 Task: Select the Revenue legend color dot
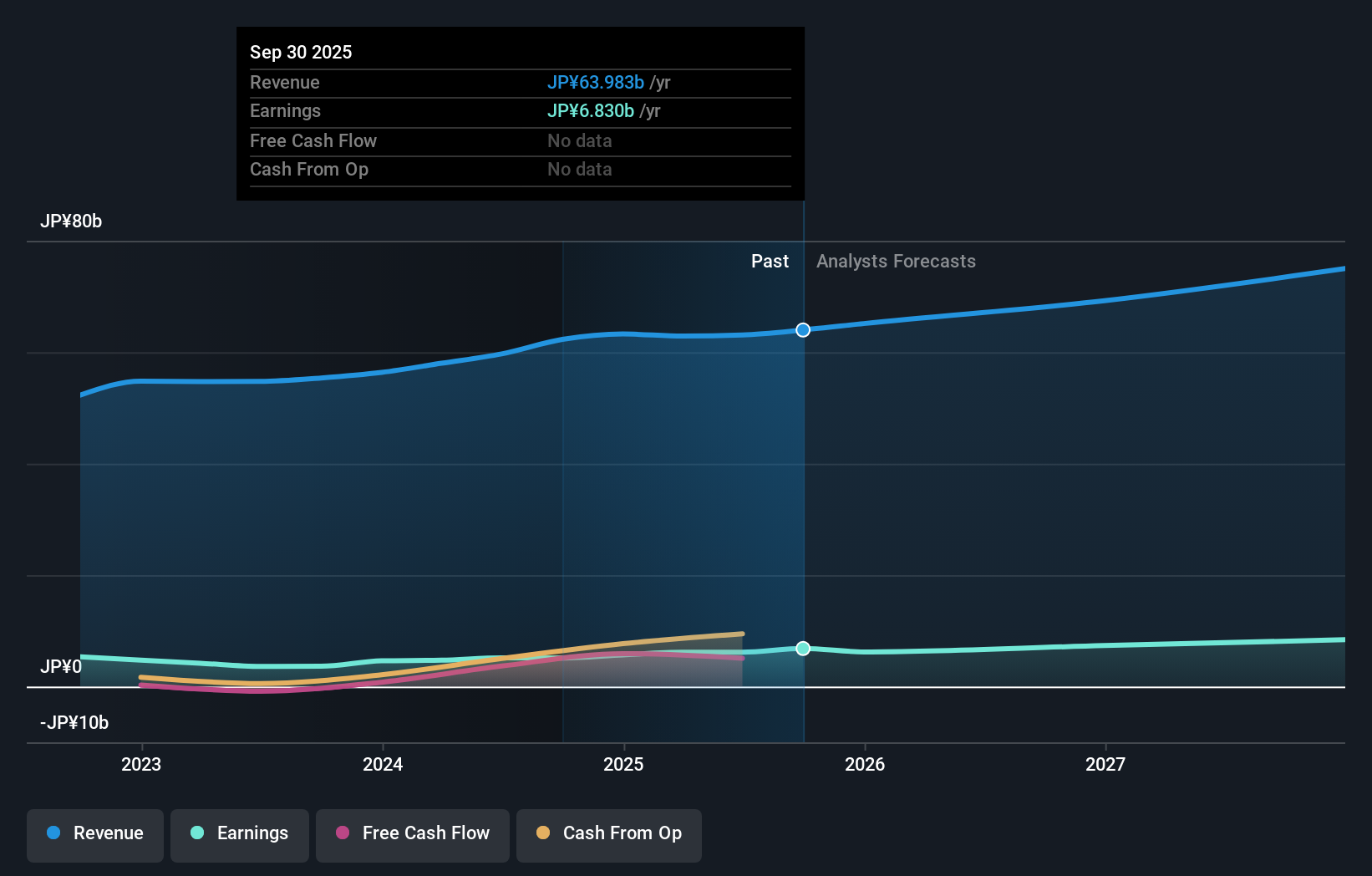click(x=53, y=834)
